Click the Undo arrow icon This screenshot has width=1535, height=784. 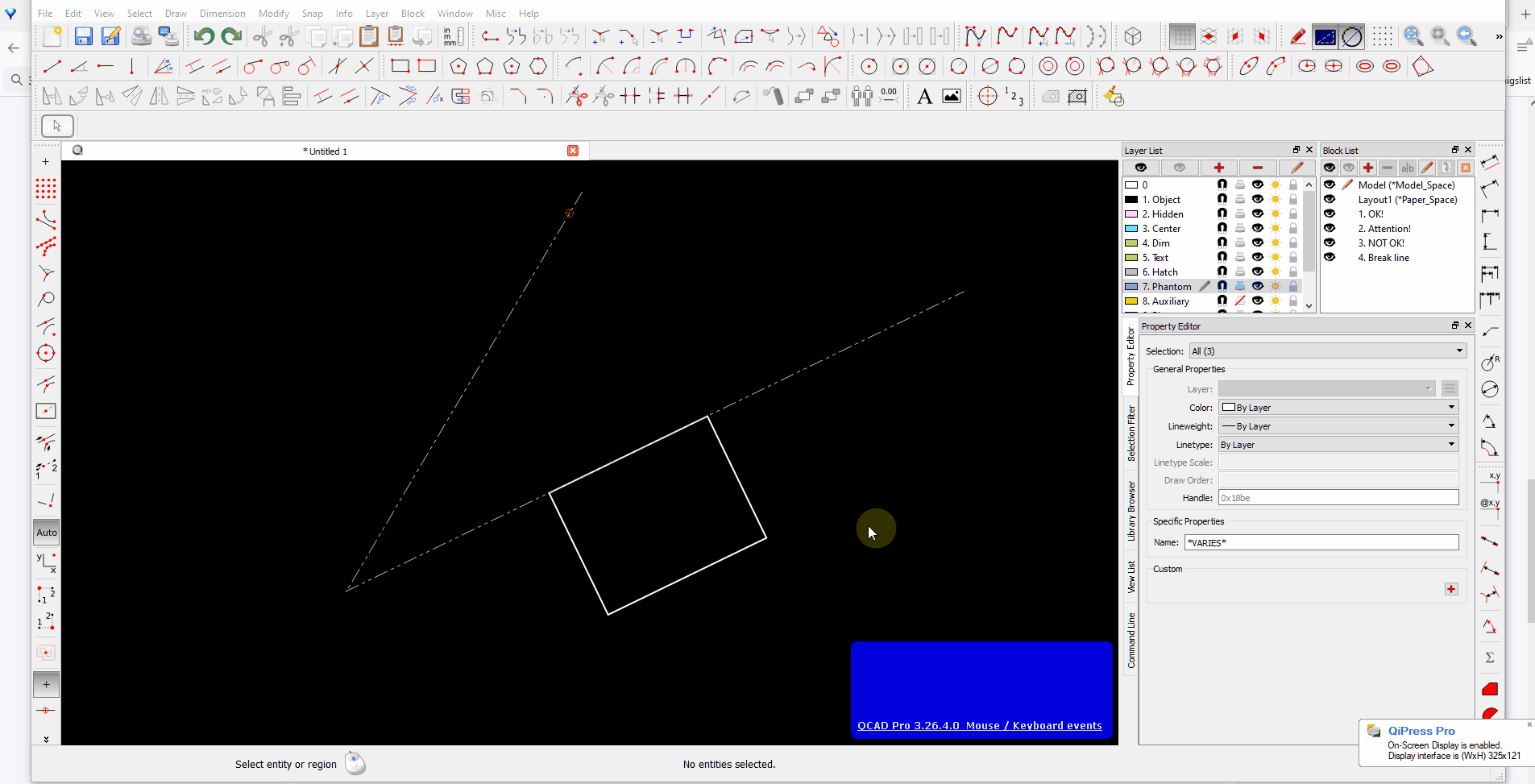(x=204, y=36)
